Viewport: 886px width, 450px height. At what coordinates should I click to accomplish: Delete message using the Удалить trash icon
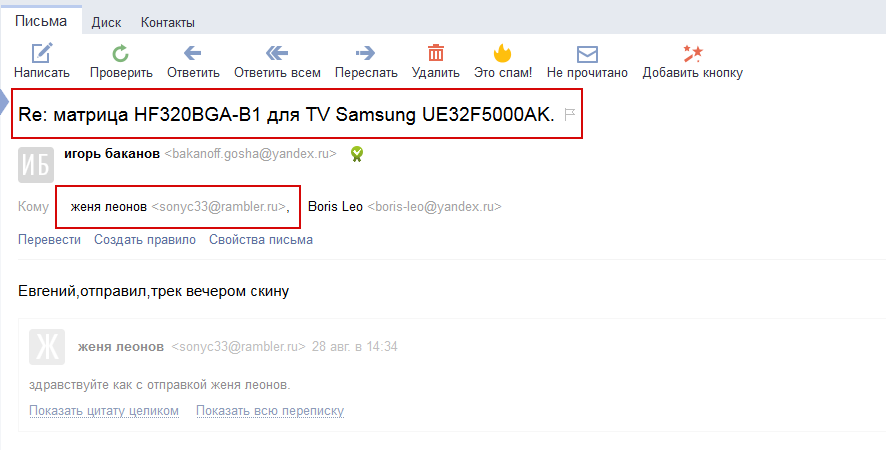click(x=436, y=54)
